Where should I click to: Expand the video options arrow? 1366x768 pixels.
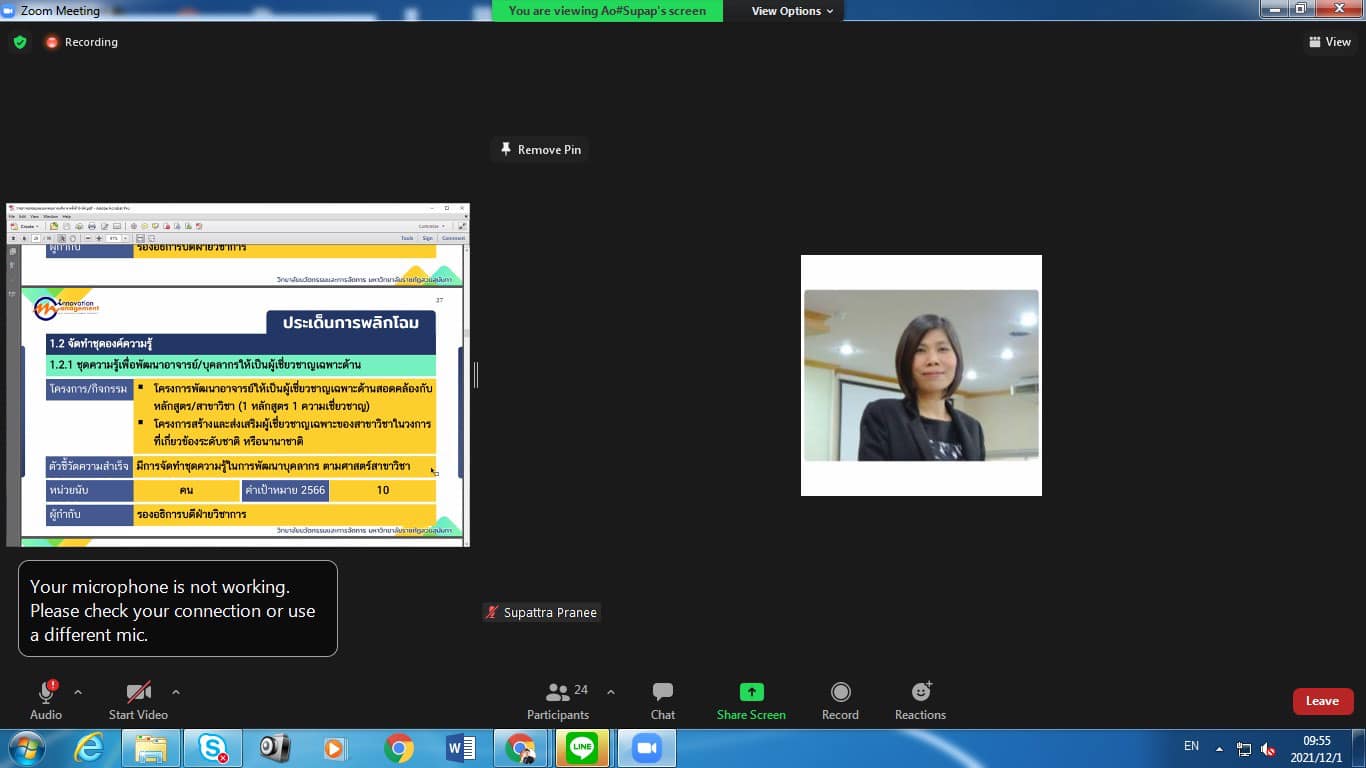point(176,692)
